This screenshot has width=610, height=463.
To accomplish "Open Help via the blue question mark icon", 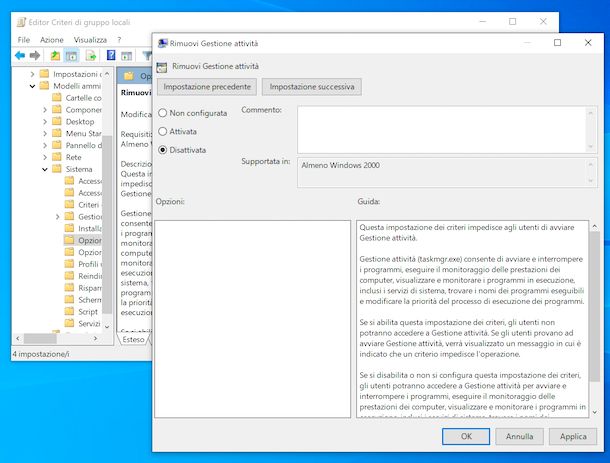I will pyautogui.click(x=111, y=55).
